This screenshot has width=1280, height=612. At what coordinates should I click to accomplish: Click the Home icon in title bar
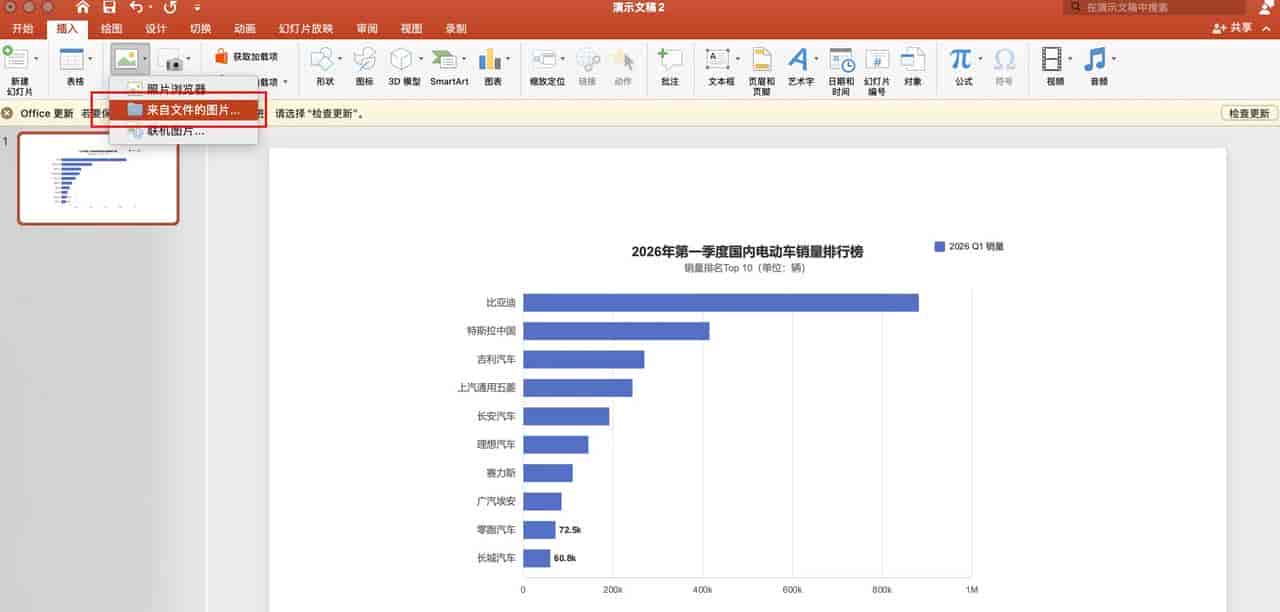[83, 7]
